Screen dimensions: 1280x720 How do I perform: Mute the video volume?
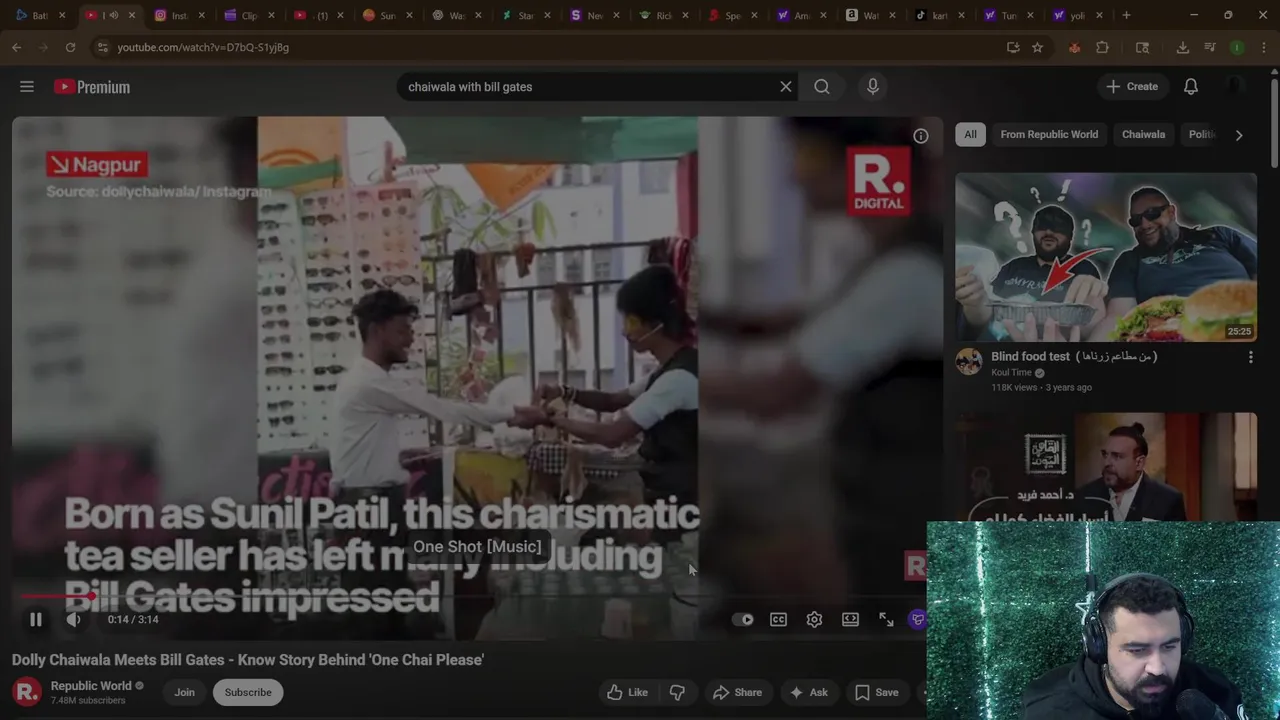coord(73,620)
